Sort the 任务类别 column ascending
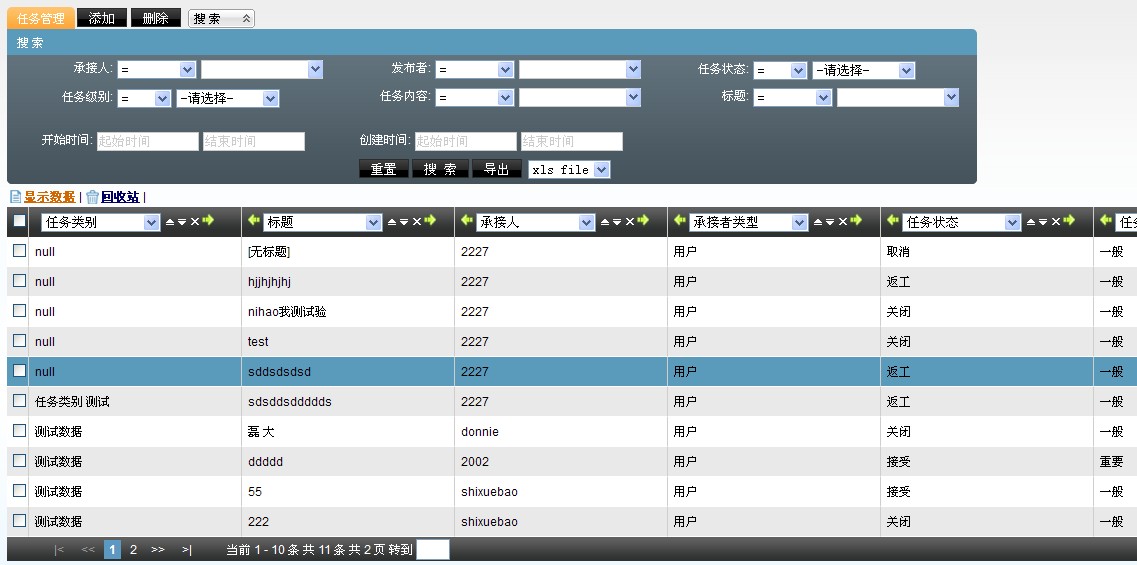Screen dimensions: 1137x565 click(169, 222)
